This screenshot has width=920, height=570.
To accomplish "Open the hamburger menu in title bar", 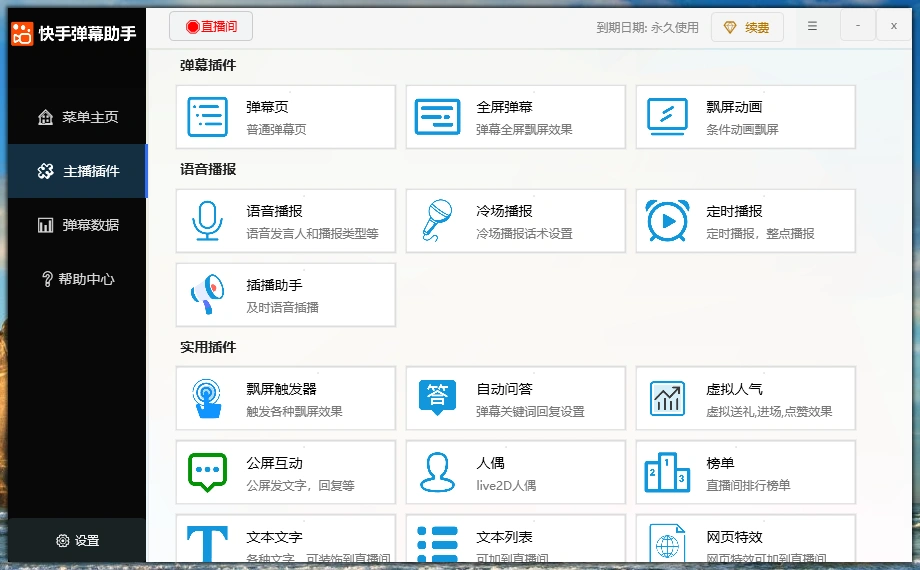I will coord(812,27).
